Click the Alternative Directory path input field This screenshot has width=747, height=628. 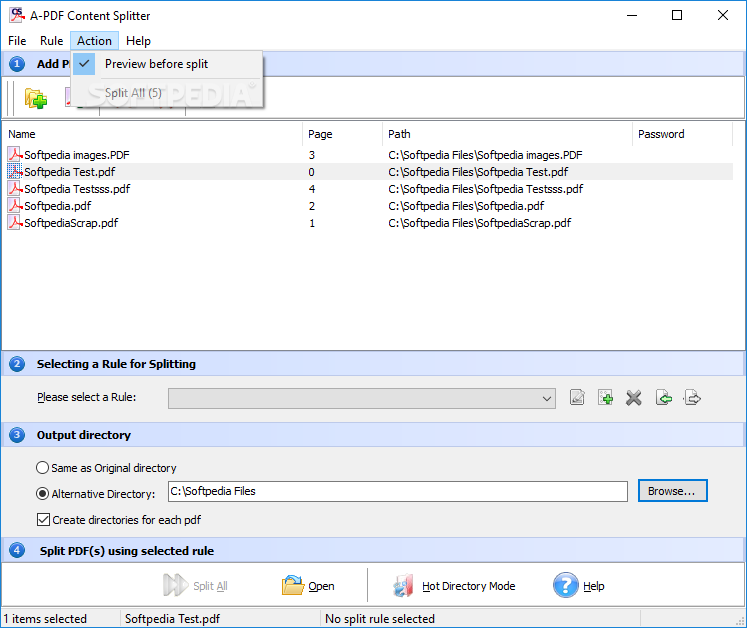[x=397, y=491]
